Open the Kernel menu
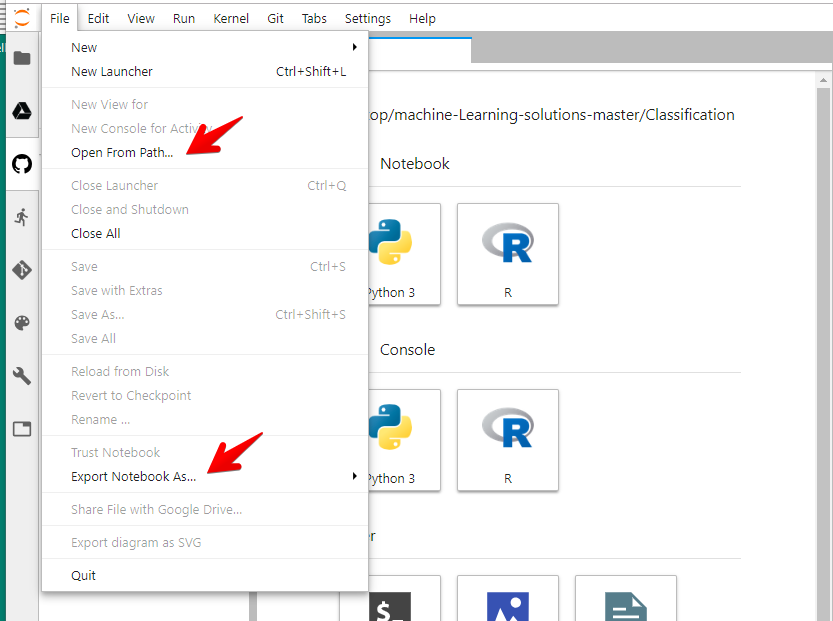The width and height of the screenshot is (833, 621). click(231, 19)
